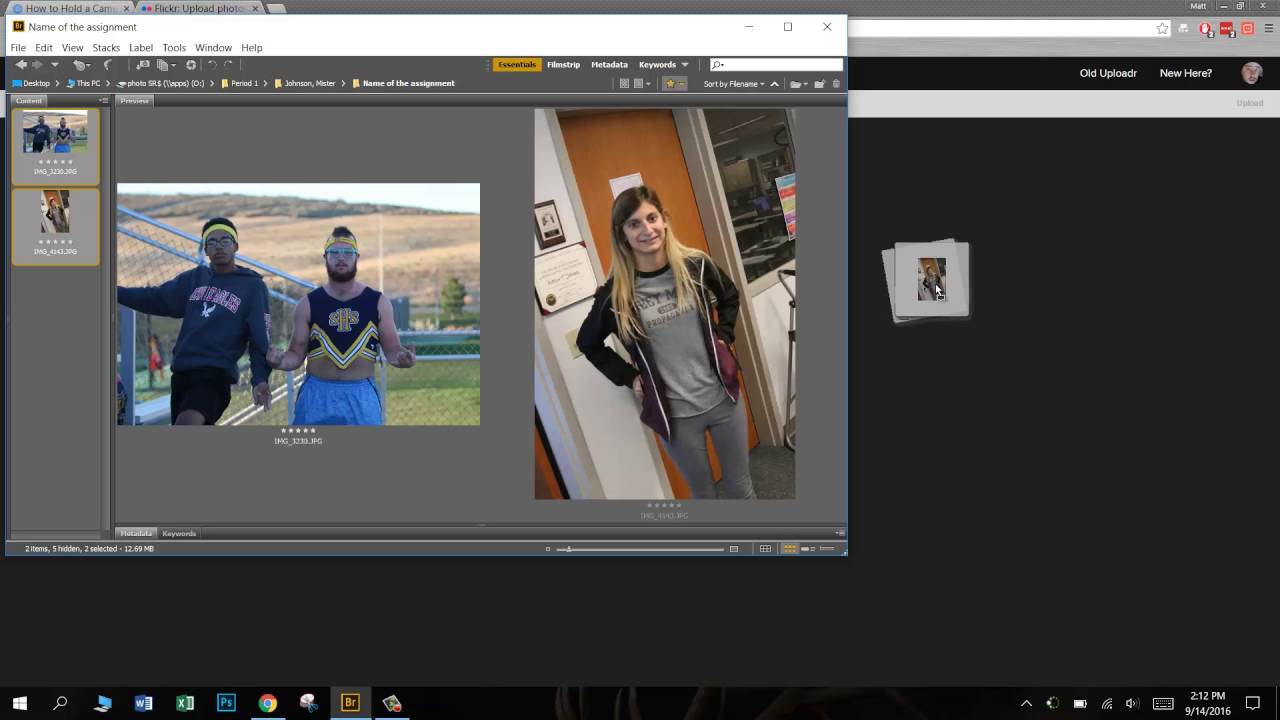Image resolution: width=1280 pixels, height=720 pixels.
Task: Open the Edit menu
Action: click(x=44, y=48)
